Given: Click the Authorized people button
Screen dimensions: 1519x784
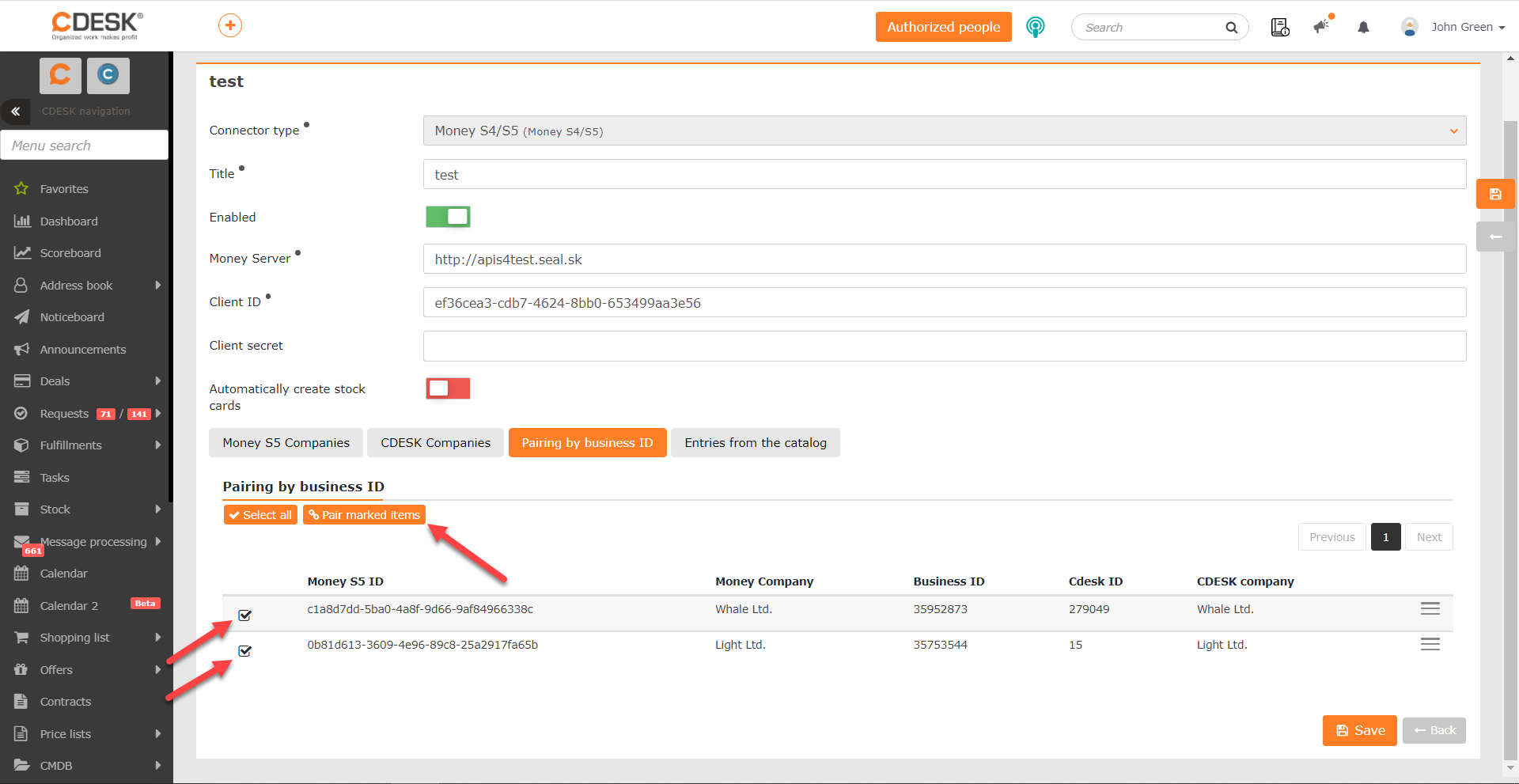Looking at the screenshot, I should point(944,27).
